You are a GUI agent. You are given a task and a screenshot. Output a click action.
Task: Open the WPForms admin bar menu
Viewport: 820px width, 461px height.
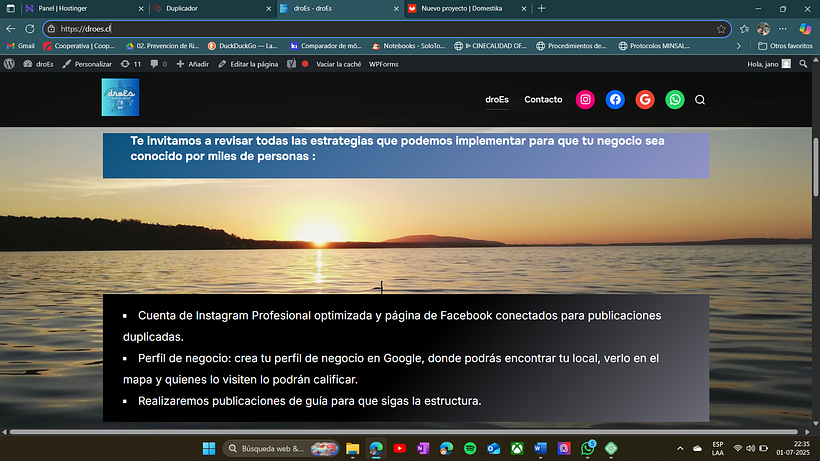(x=383, y=64)
